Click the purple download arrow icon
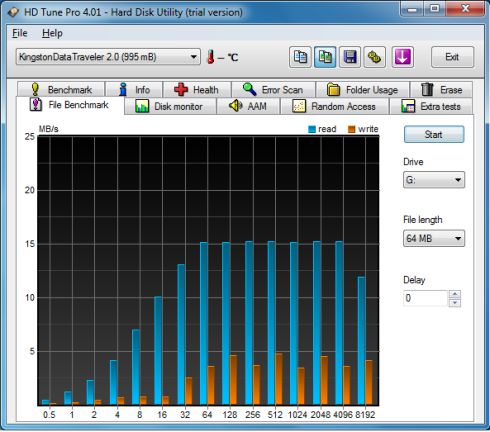The width and height of the screenshot is (490, 432). 403,57
